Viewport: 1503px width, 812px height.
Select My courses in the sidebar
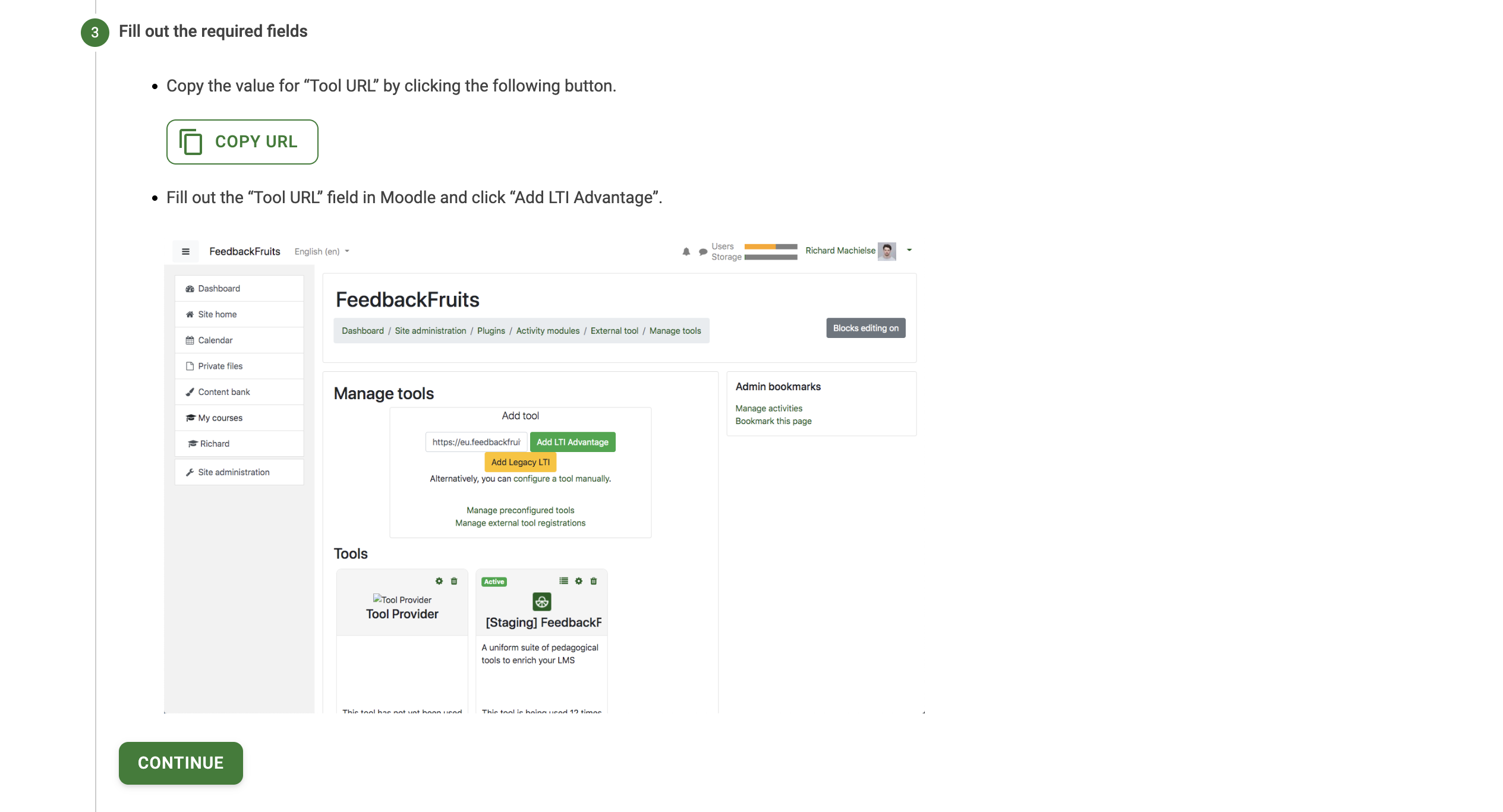[x=220, y=418]
